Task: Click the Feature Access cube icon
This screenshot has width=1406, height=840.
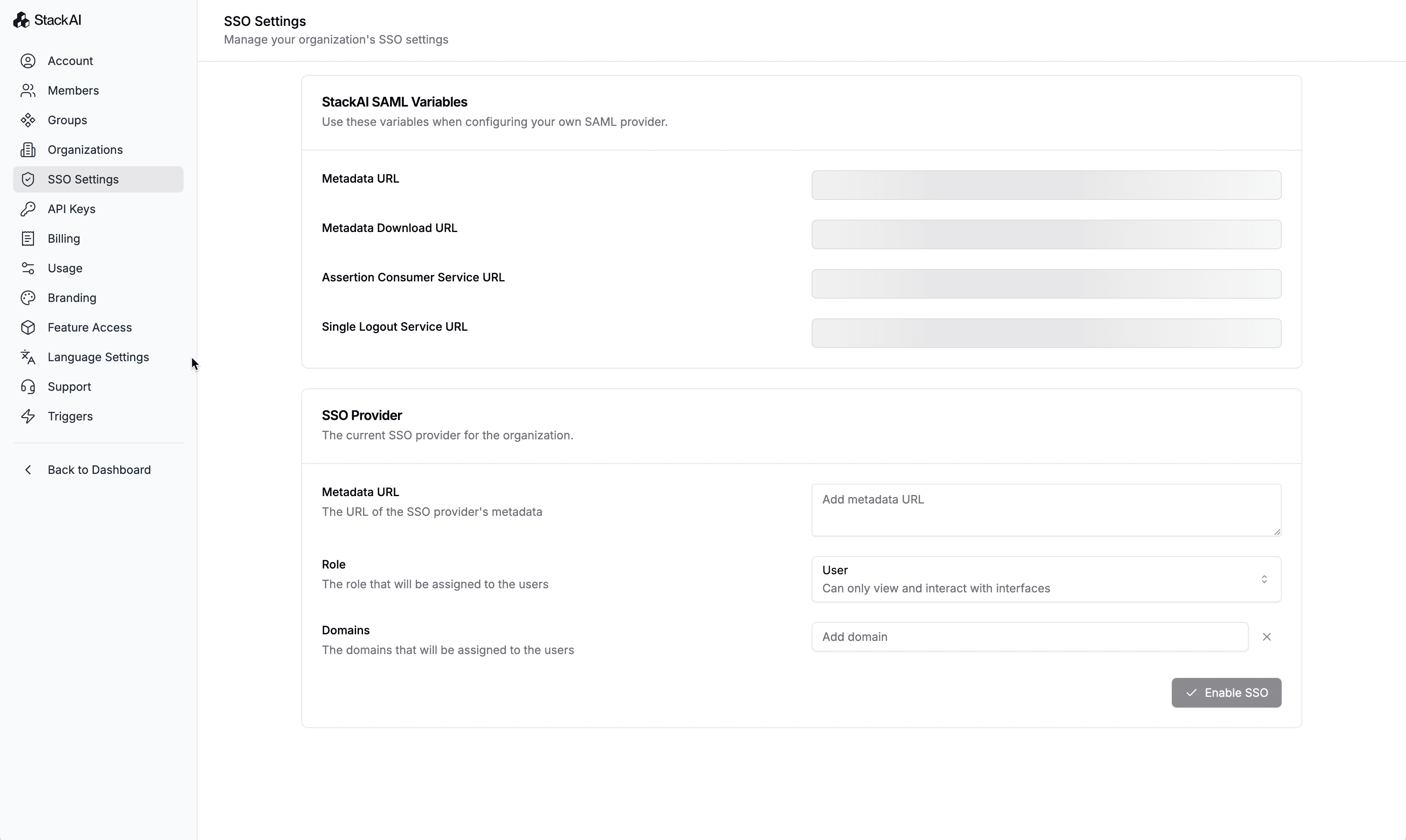Action: tap(28, 327)
